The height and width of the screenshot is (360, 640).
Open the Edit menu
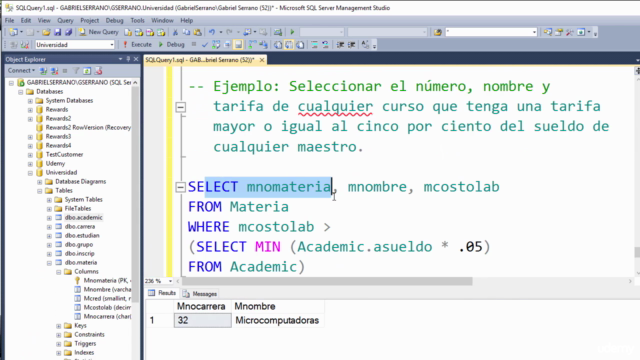(x=26, y=20)
